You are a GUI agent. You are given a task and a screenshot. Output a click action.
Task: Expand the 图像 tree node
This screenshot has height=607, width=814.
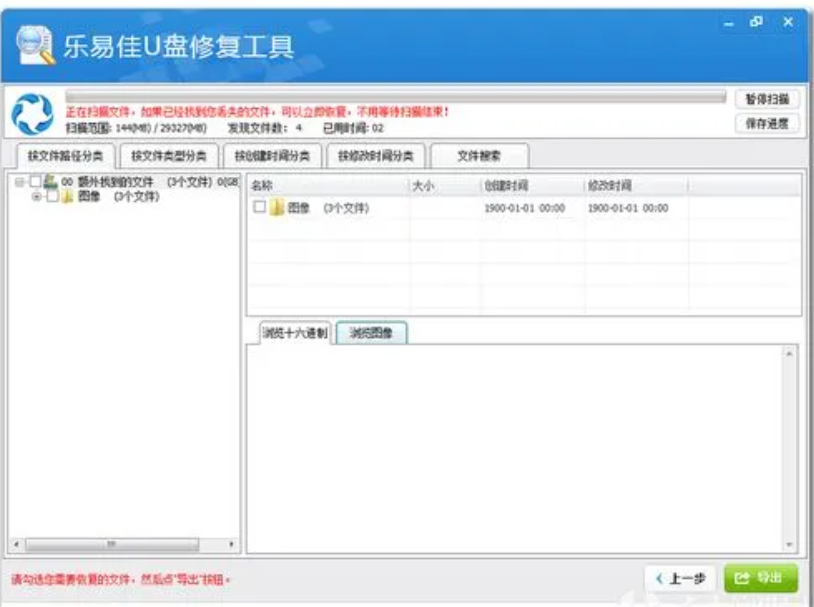[x=37, y=196]
